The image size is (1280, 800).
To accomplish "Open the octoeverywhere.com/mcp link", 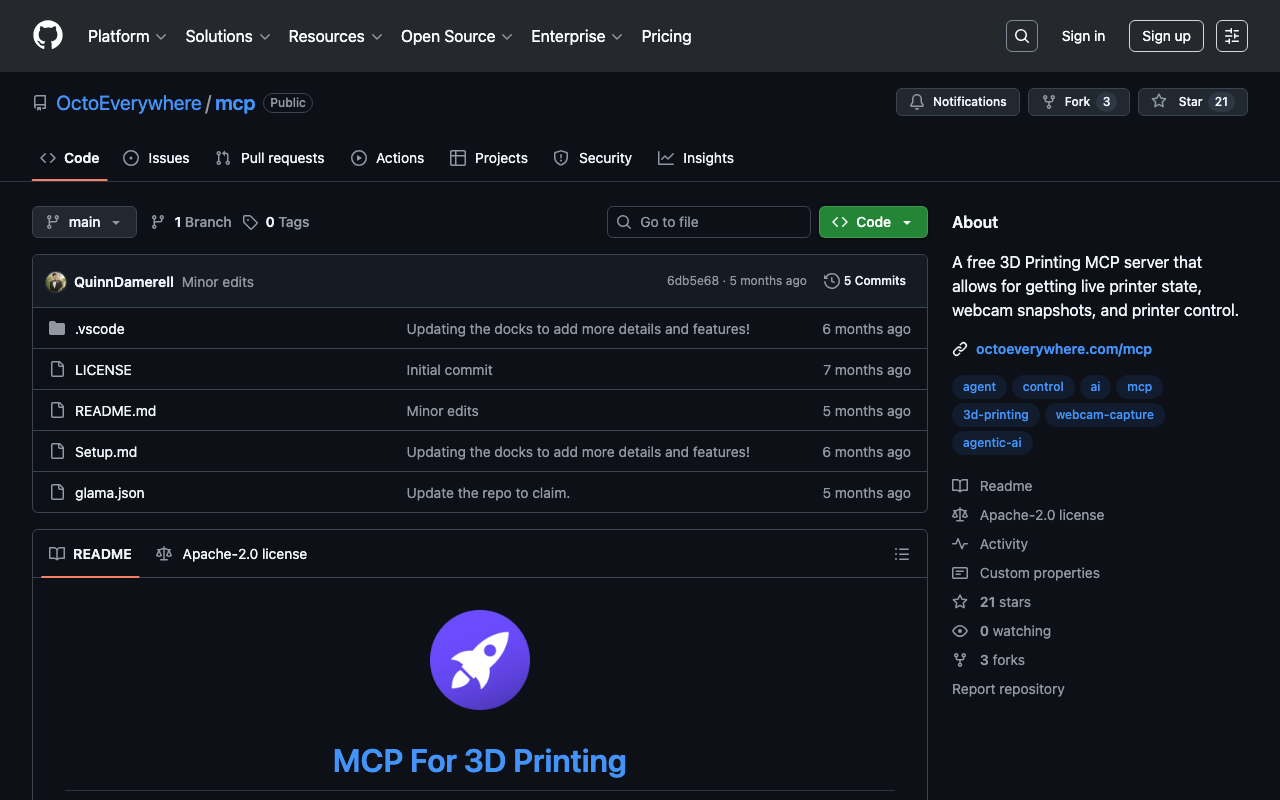I will point(1063,349).
